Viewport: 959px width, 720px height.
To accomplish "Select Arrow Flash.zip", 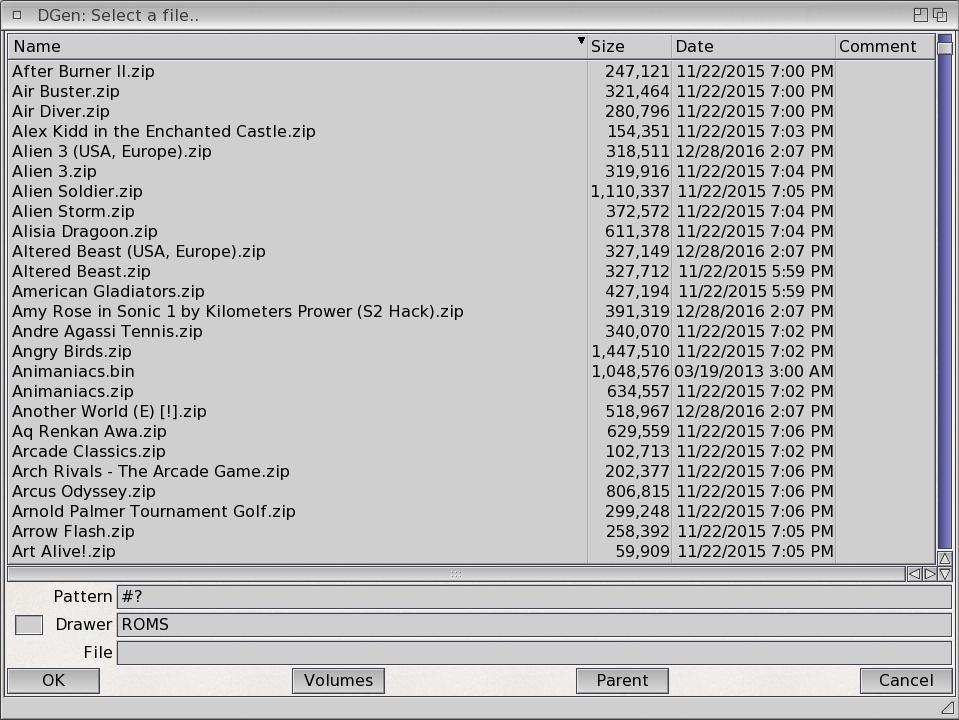I will pyautogui.click(x=472, y=532).
